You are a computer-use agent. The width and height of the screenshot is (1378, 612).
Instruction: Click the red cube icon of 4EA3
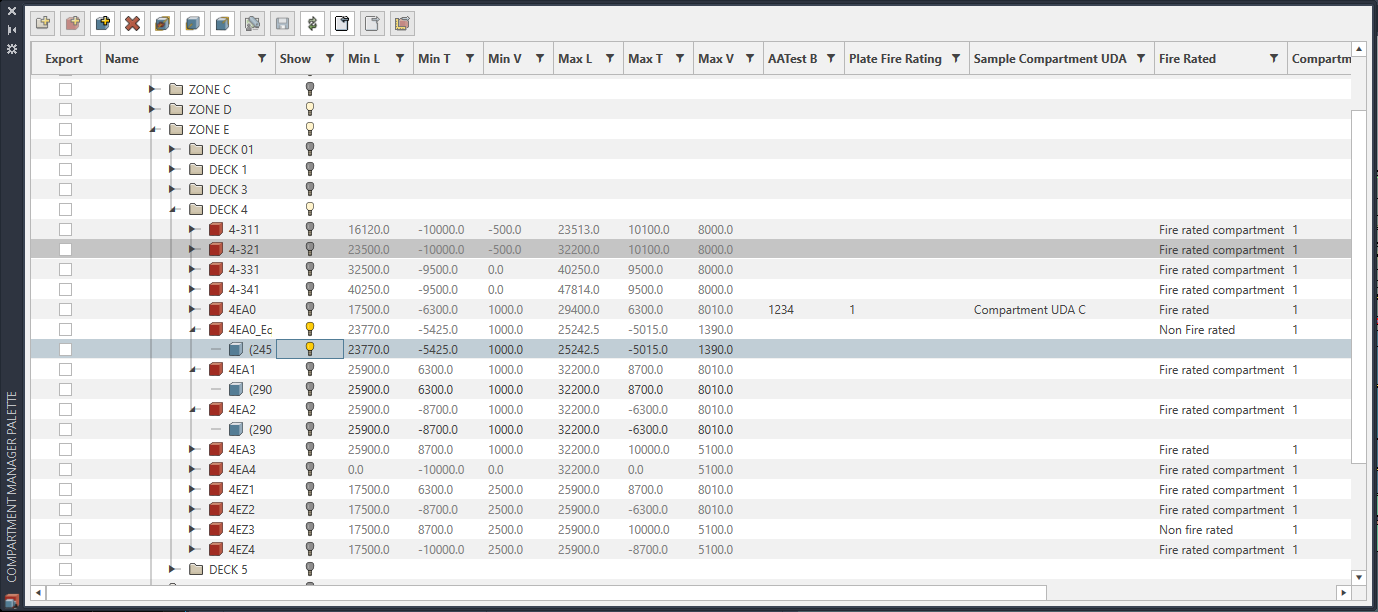216,449
